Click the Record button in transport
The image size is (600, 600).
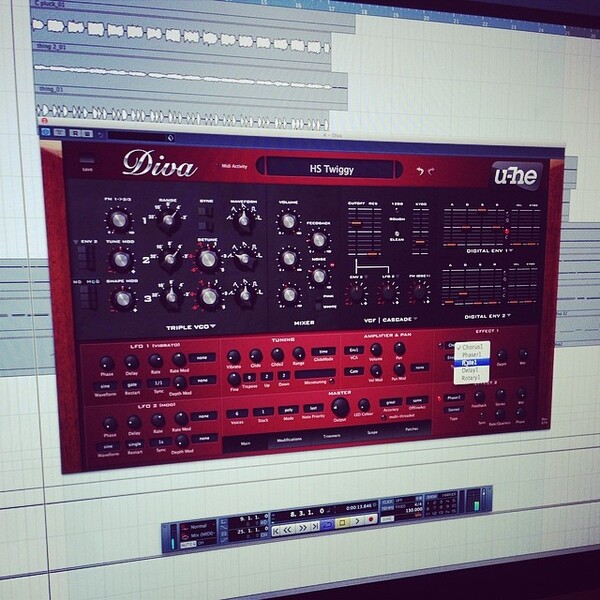tap(370, 520)
